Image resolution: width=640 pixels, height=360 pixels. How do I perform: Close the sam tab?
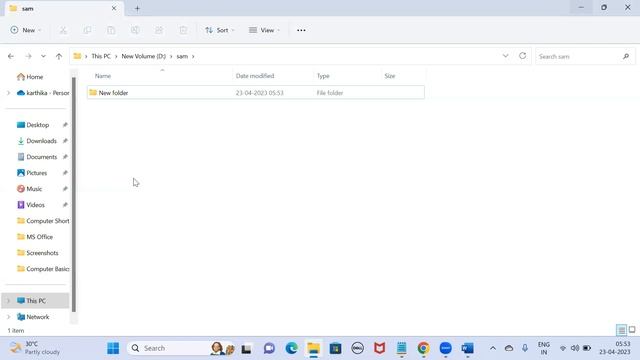114,8
